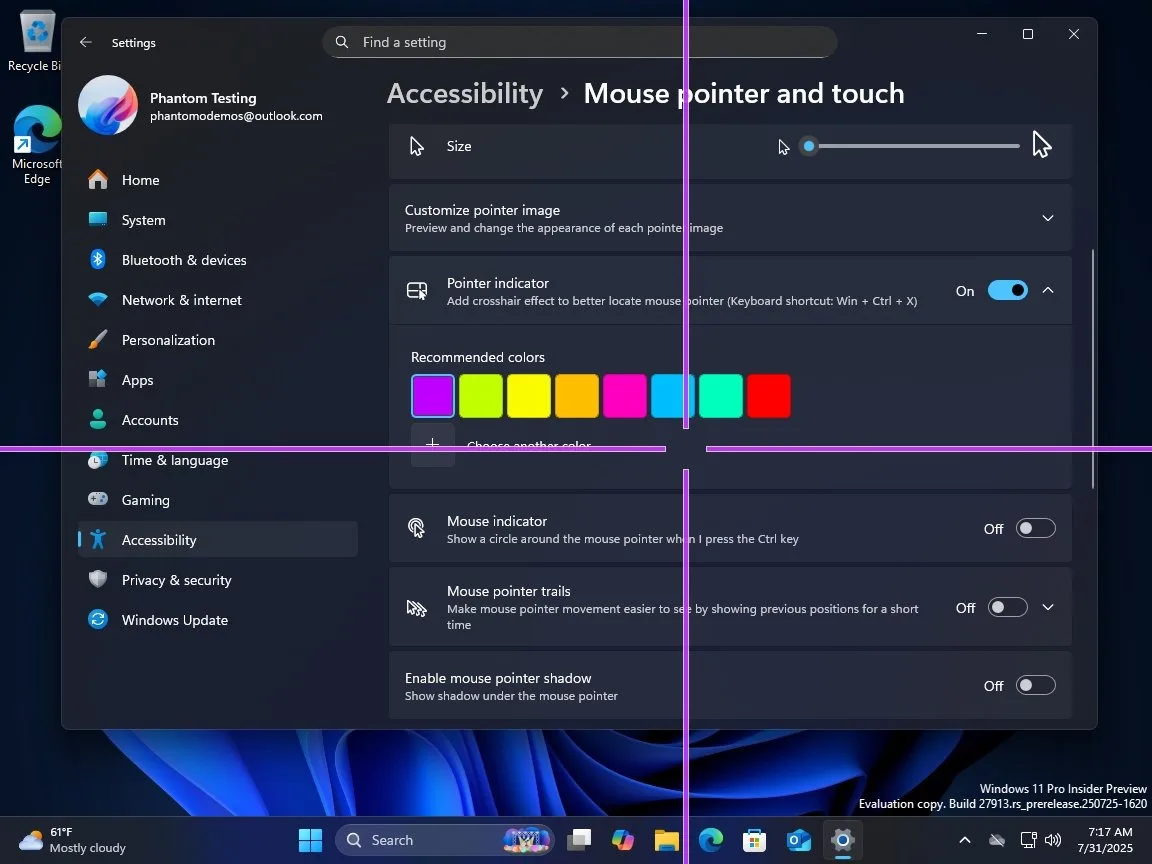The image size is (1152, 864).
Task: Open Network & internet settings
Action: tap(181, 300)
